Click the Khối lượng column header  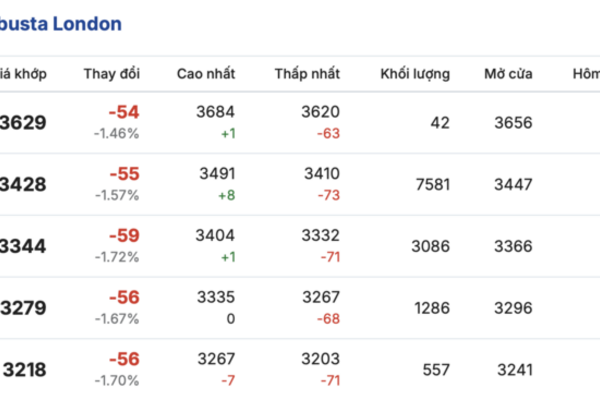[415, 74]
